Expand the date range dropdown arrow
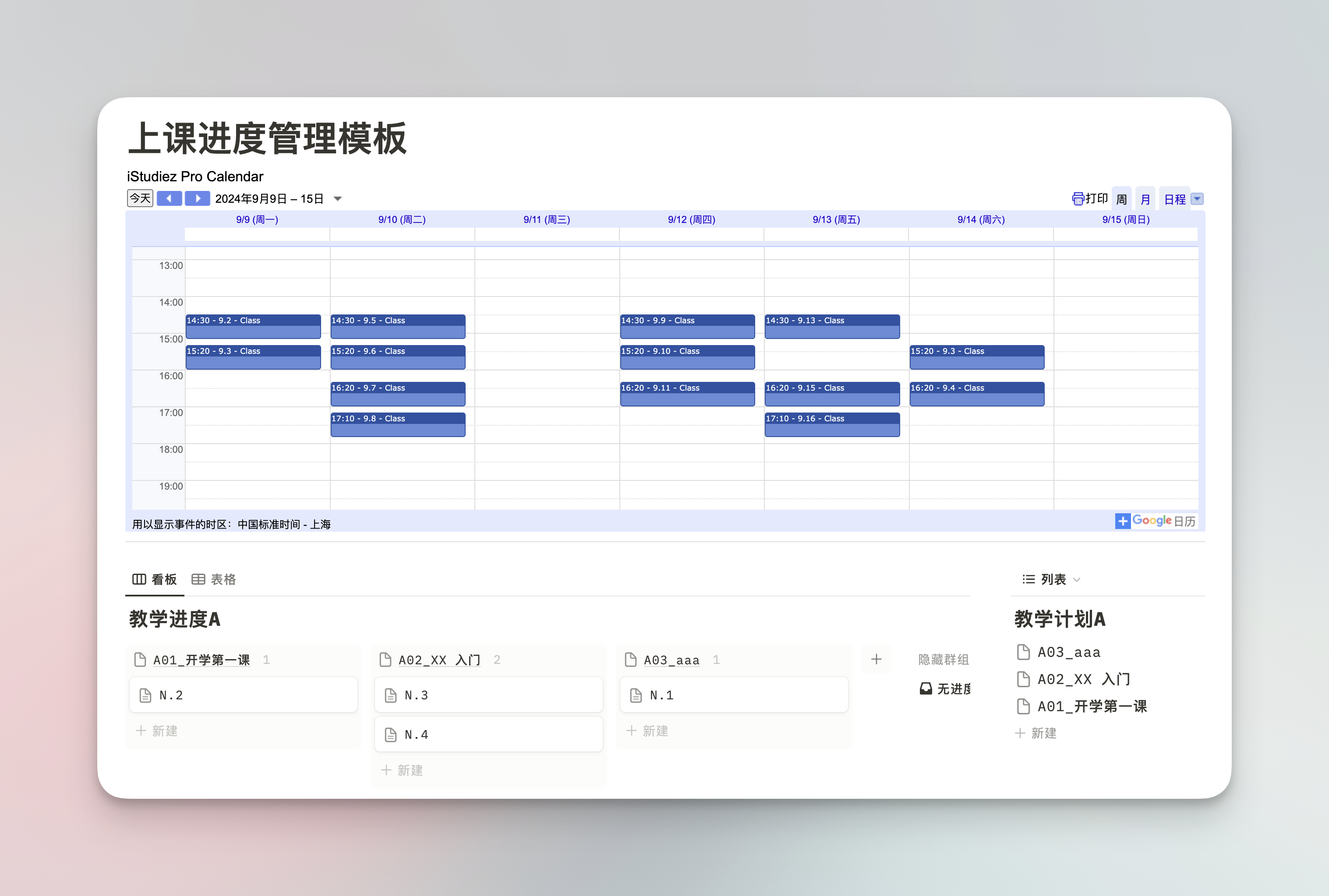 pos(338,199)
